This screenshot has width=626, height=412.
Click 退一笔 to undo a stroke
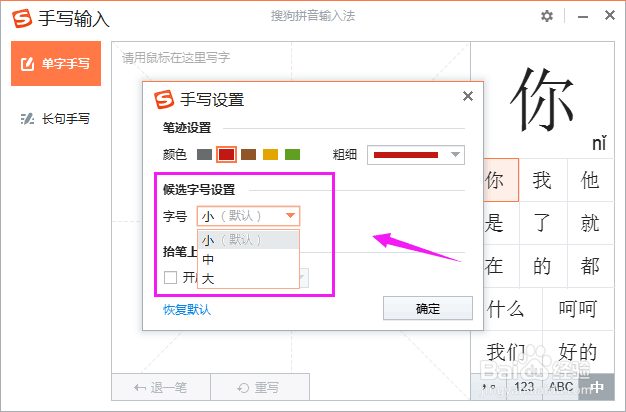[161, 387]
